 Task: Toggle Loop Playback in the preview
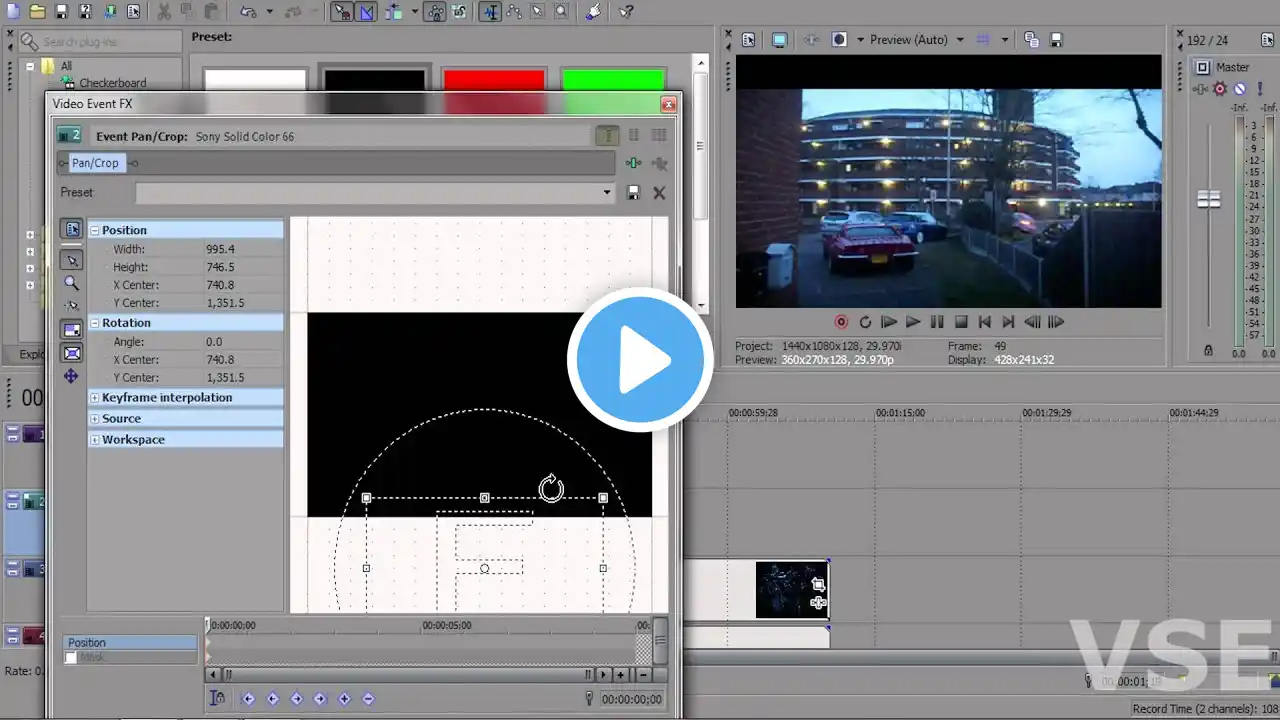point(865,322)
